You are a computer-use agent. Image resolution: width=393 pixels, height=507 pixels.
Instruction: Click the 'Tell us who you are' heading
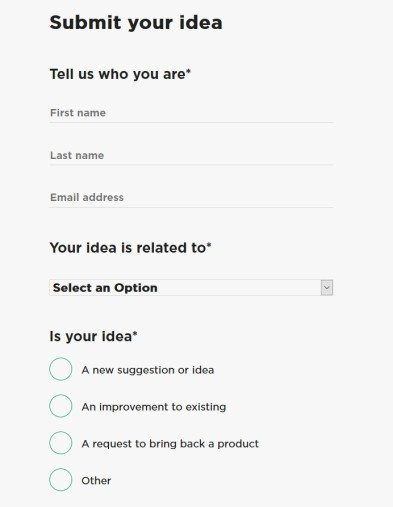120,74
